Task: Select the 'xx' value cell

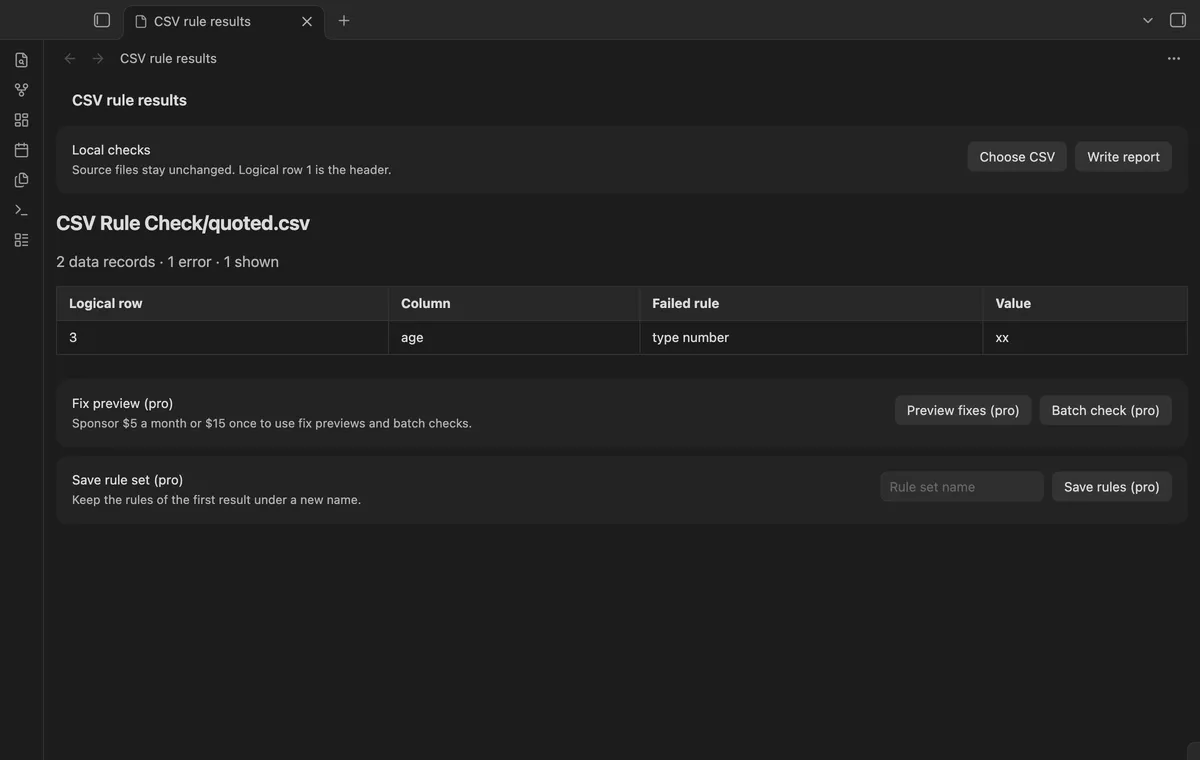Action: 1085,338
